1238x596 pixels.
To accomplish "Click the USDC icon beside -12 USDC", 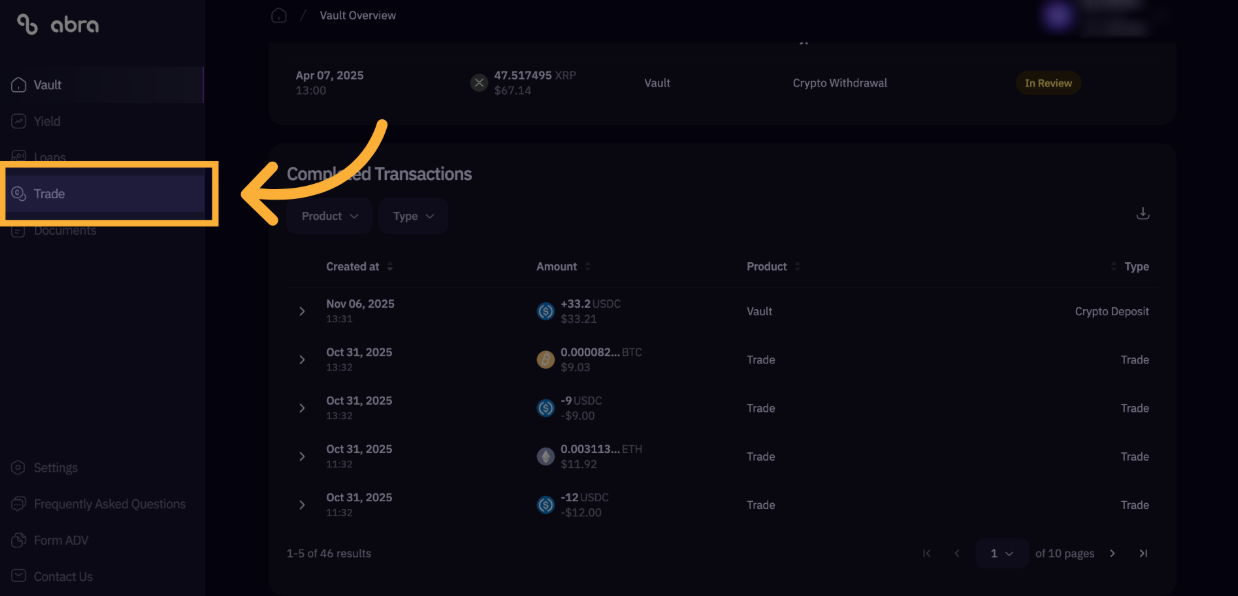I will pyautogui.click(x=545, y=505).
